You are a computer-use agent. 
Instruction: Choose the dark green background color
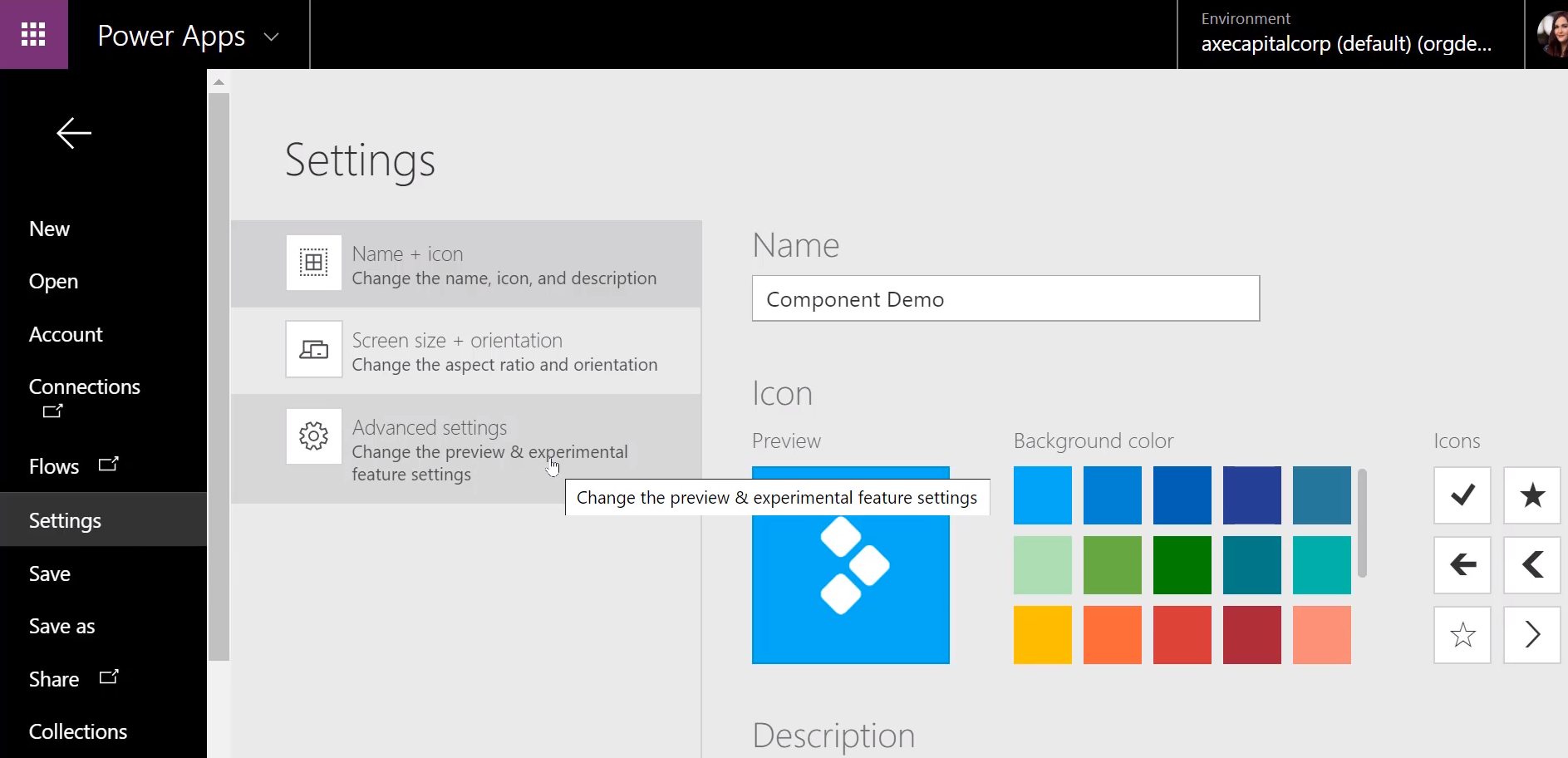(1182, 565)
